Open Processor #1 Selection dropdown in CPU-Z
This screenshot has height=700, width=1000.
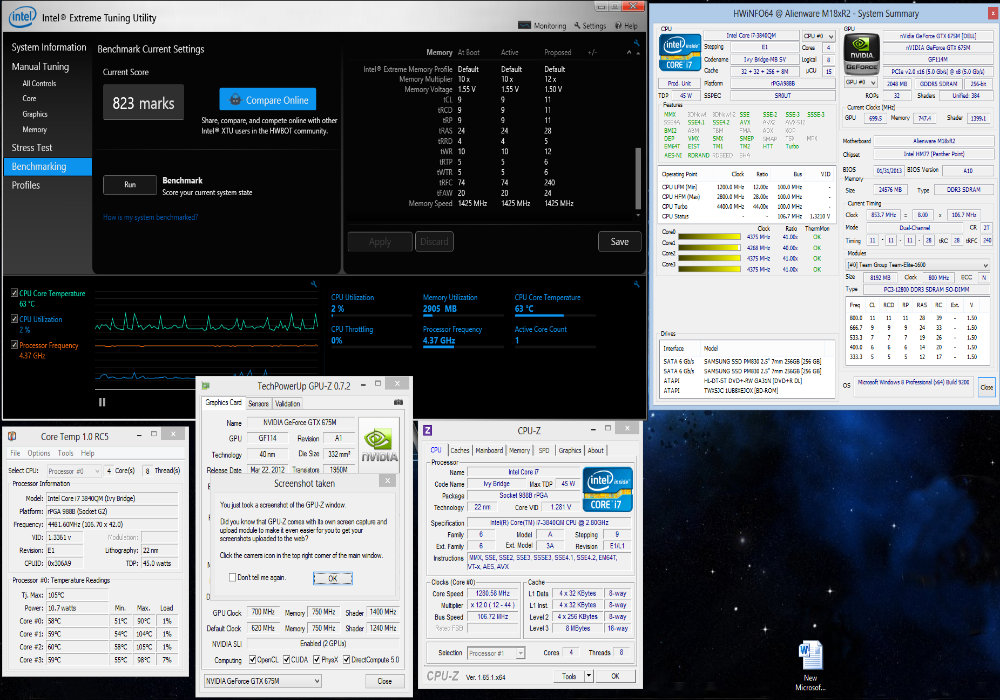pos(496,653)
